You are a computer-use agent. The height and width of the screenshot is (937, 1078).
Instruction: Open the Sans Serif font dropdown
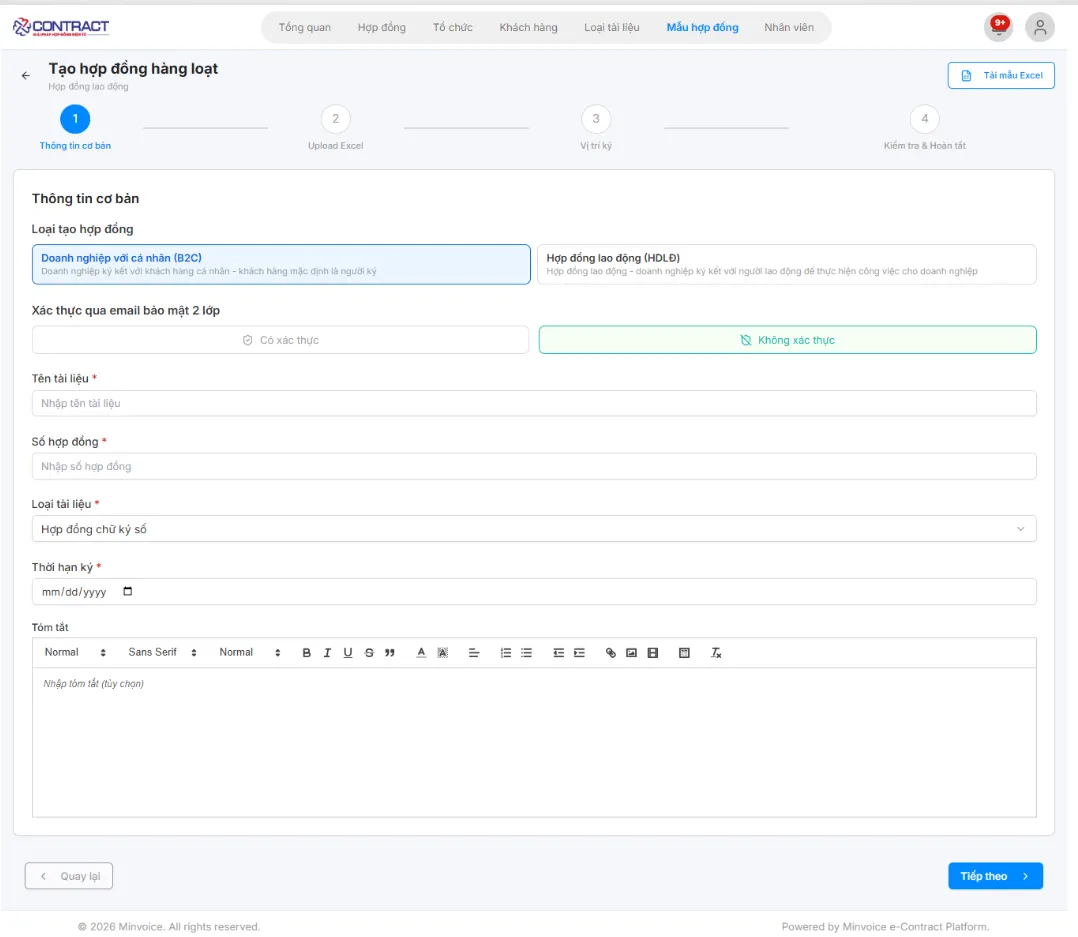pos(162,653)
